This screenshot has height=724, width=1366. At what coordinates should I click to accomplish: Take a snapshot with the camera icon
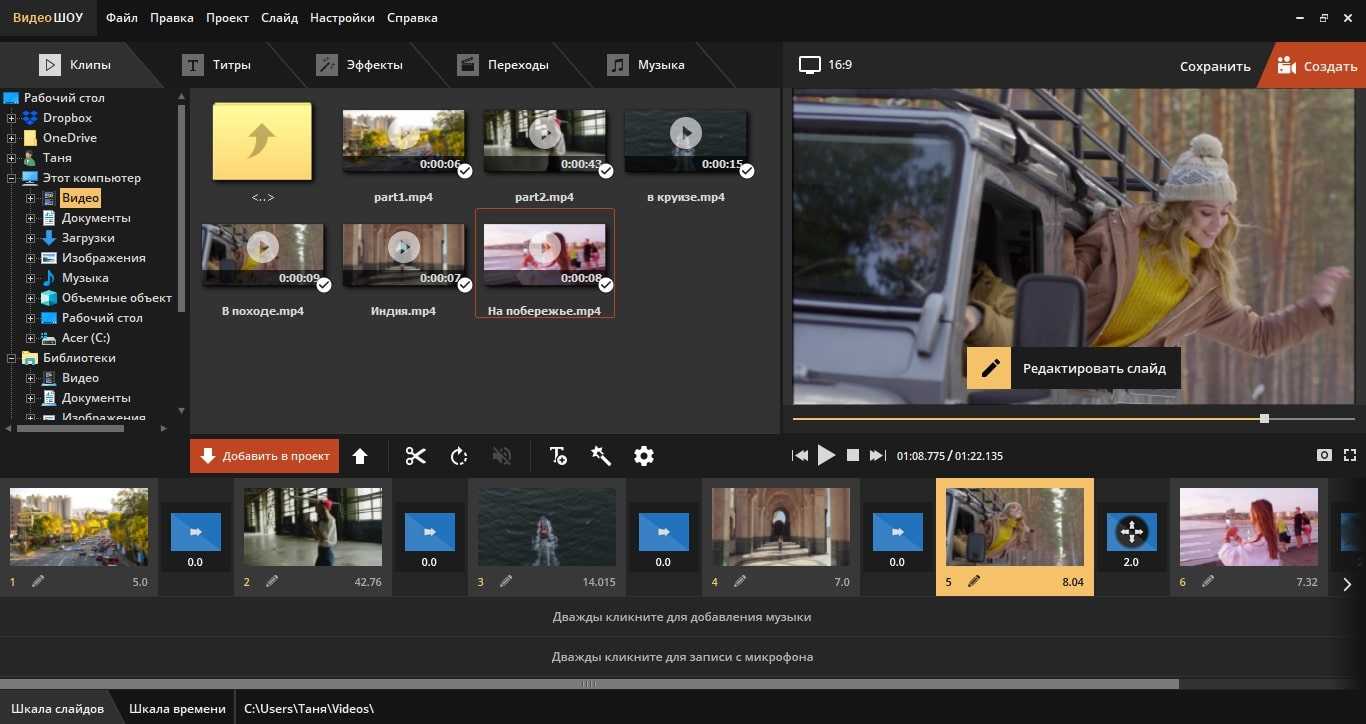[x=1324, y=455]
